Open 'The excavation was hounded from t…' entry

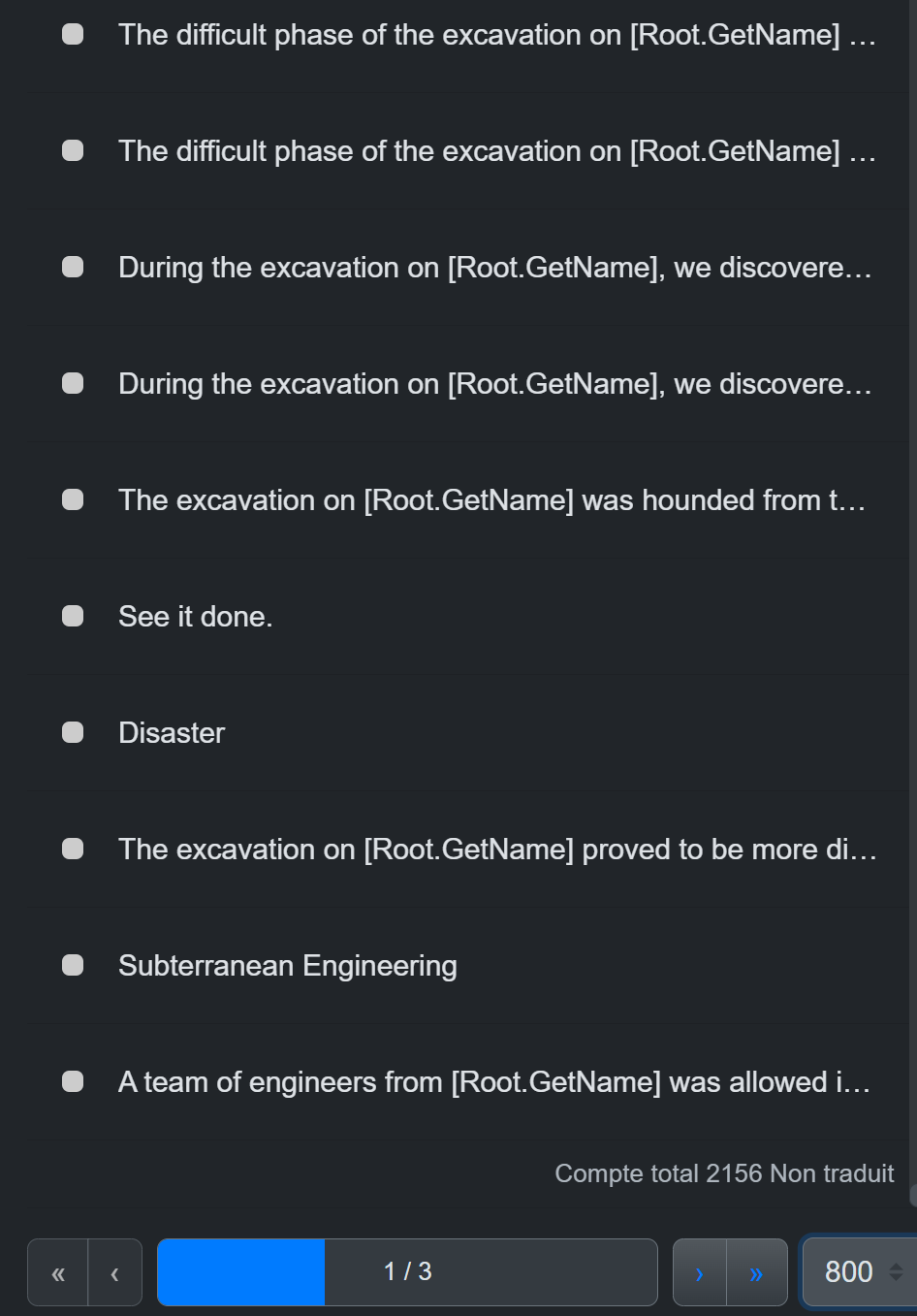[x=491, y=500]
